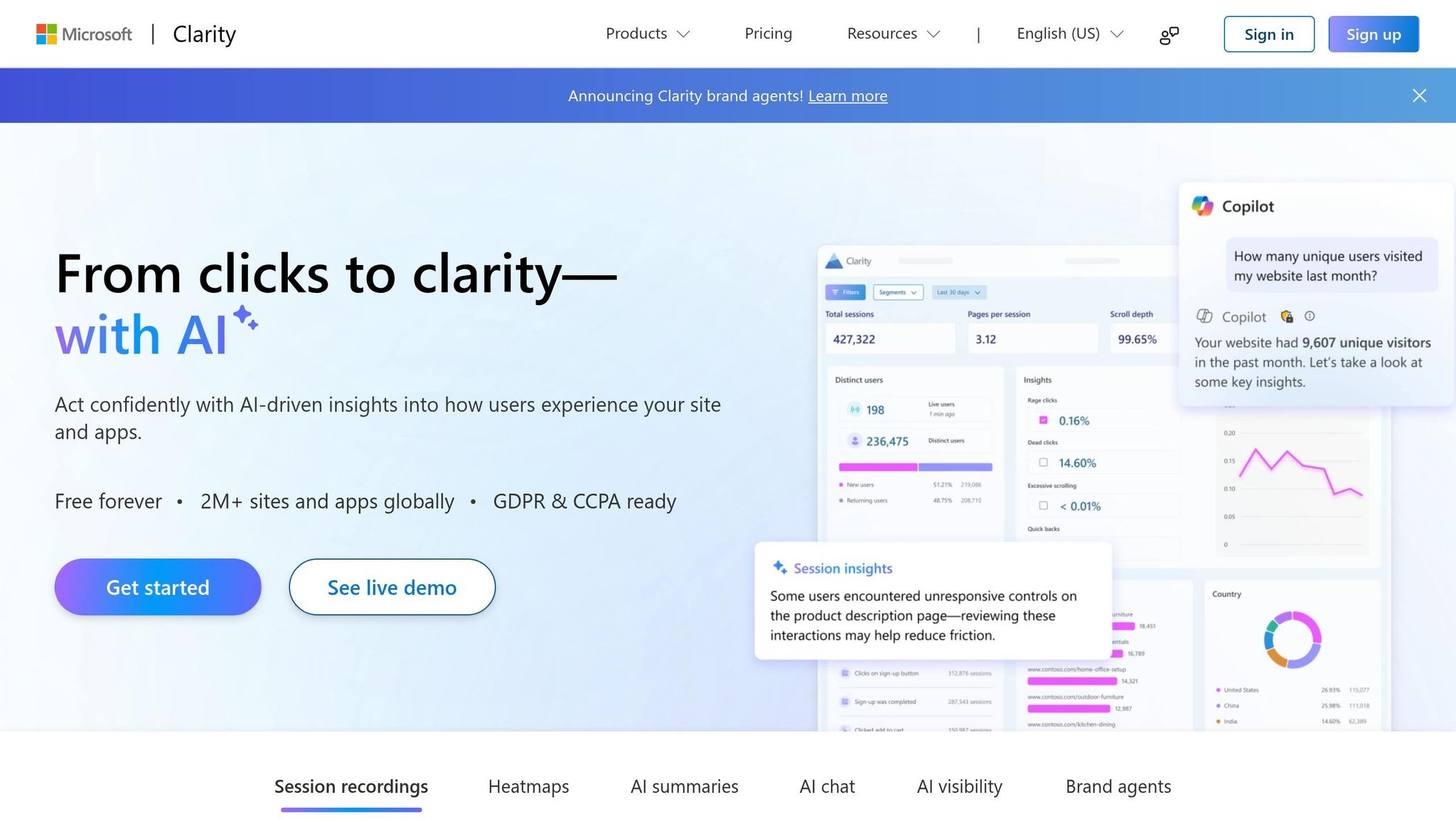Click the contact support chat icon
Screen dimensions: 1456x819
(x=1169, y=35)
